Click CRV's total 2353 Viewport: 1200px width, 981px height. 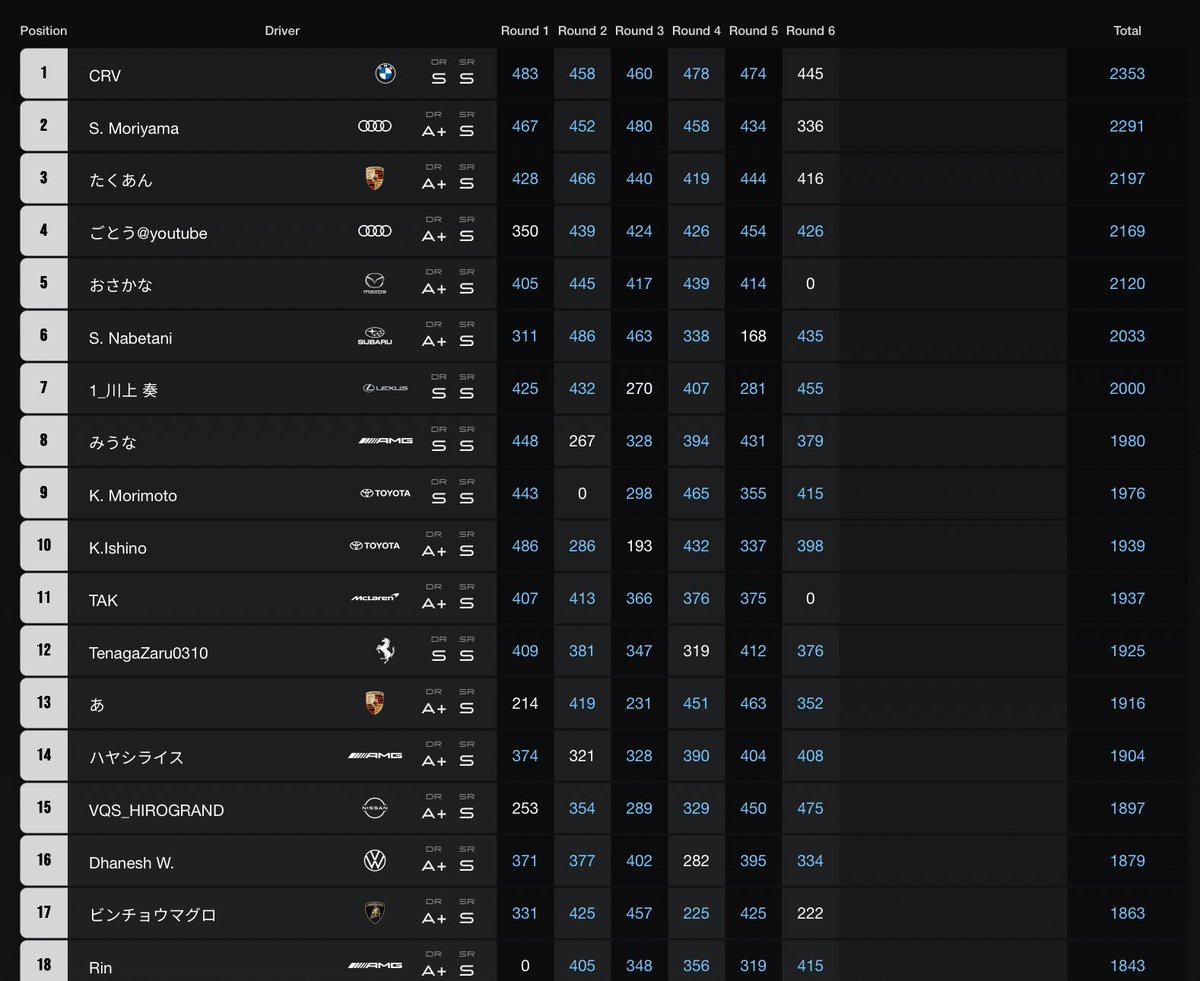tap(1127, 74)
